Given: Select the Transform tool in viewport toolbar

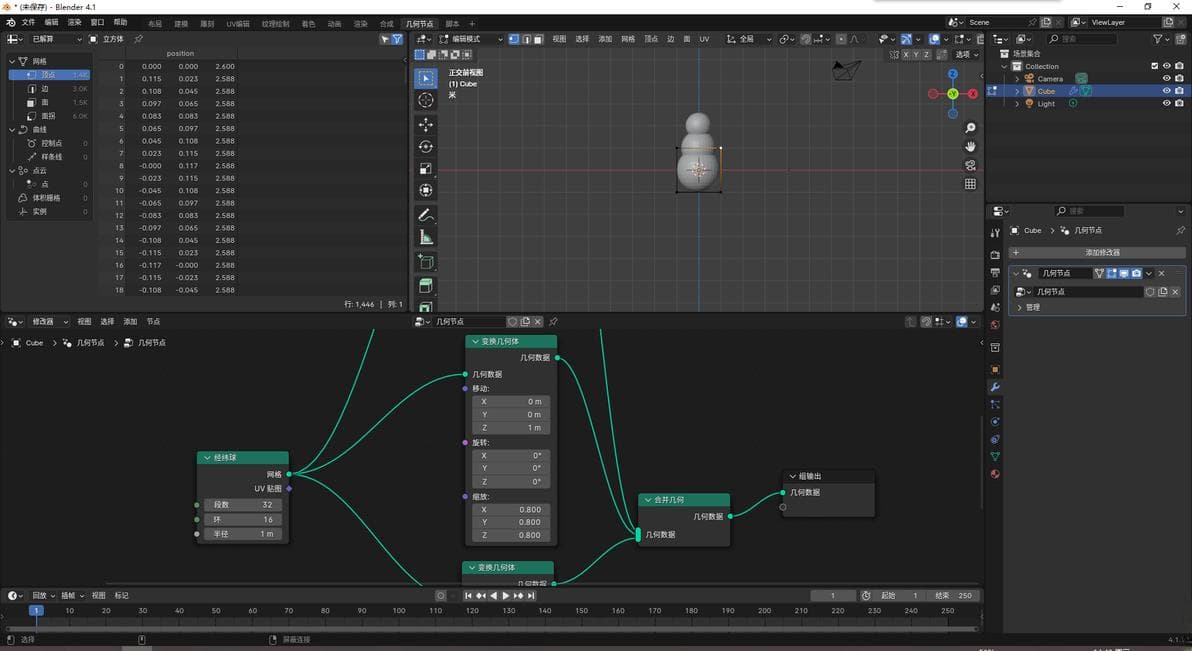Looking at the screenshot, I should coord(426,190).
